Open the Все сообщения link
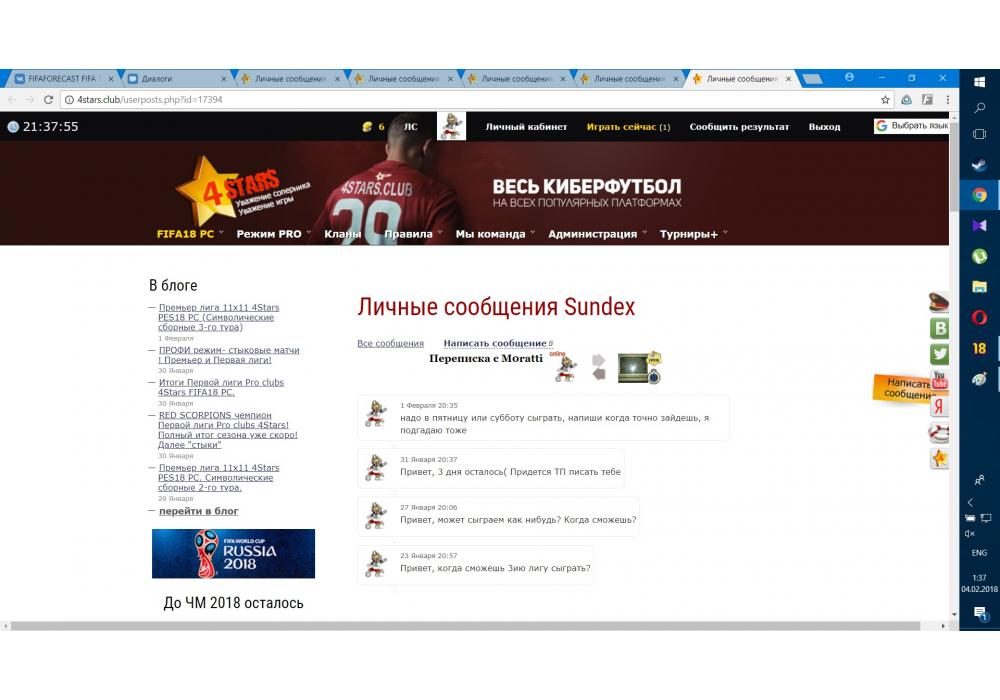 390,343
